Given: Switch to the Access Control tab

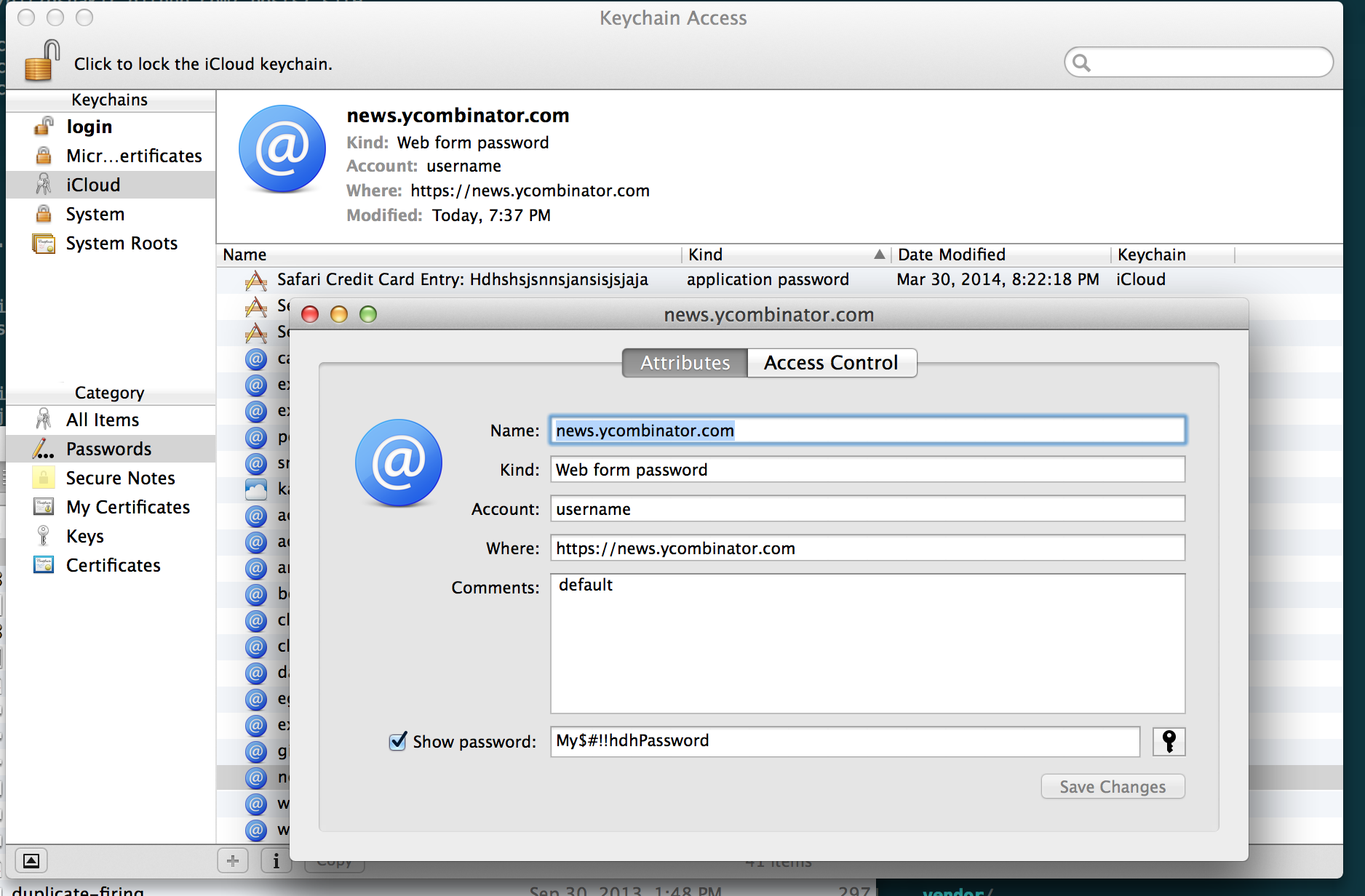Looking at the screenshot, I should (832, 363).
